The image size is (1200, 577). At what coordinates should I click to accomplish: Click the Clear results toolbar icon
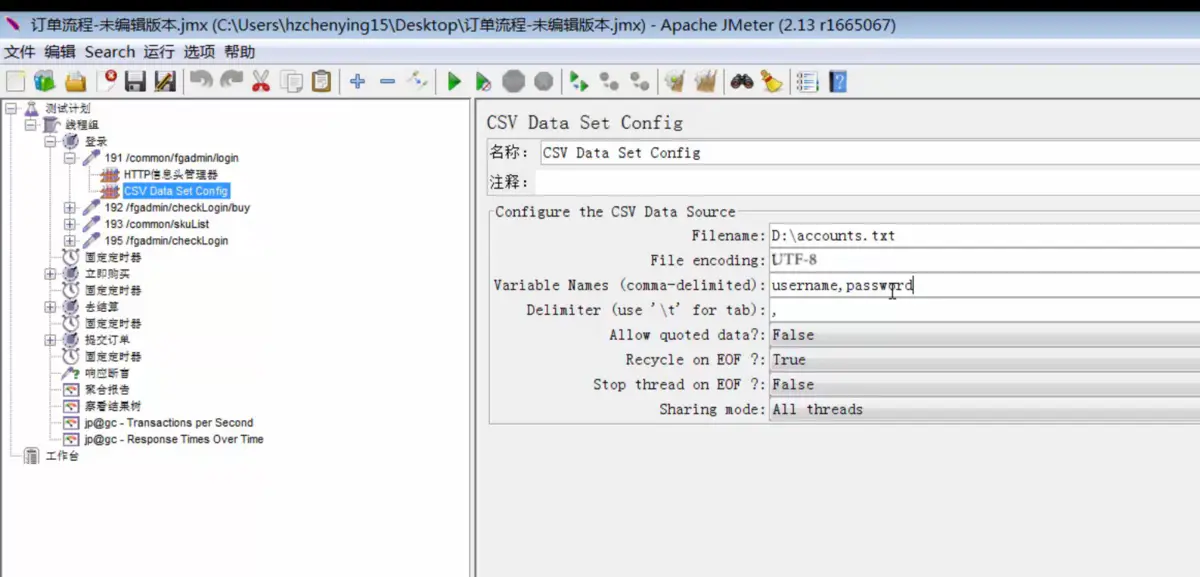[x=675, y=81]
